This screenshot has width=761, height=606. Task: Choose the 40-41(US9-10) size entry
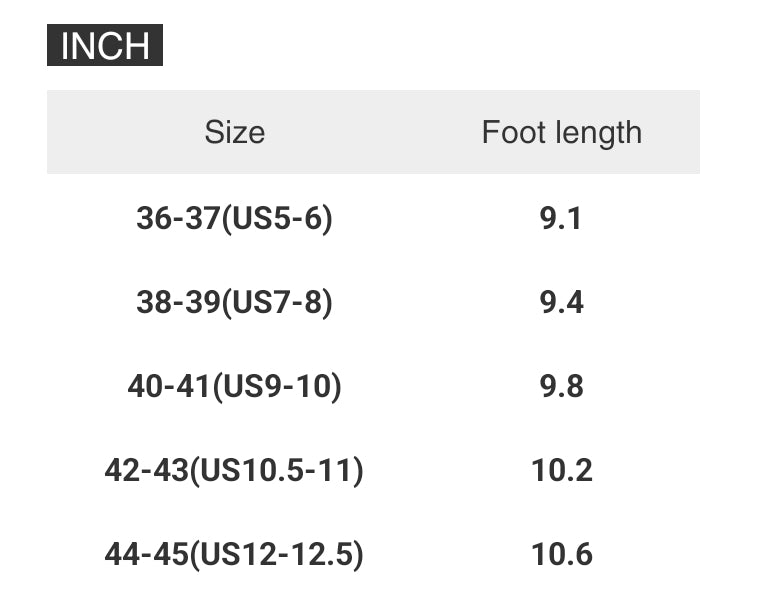(x=234, y=386)
